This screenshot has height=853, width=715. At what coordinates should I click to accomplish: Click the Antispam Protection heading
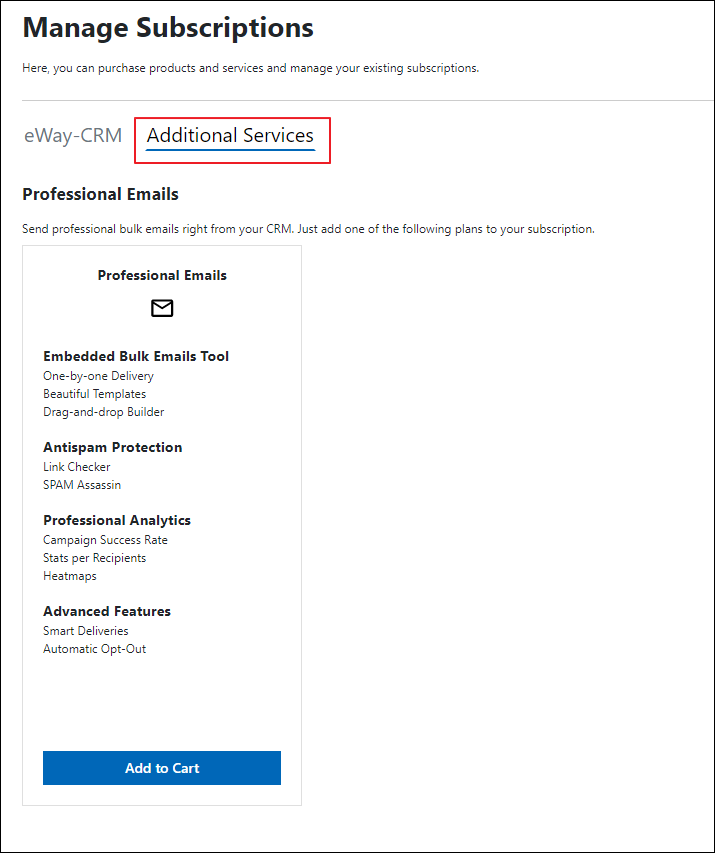tap(113, 447)
